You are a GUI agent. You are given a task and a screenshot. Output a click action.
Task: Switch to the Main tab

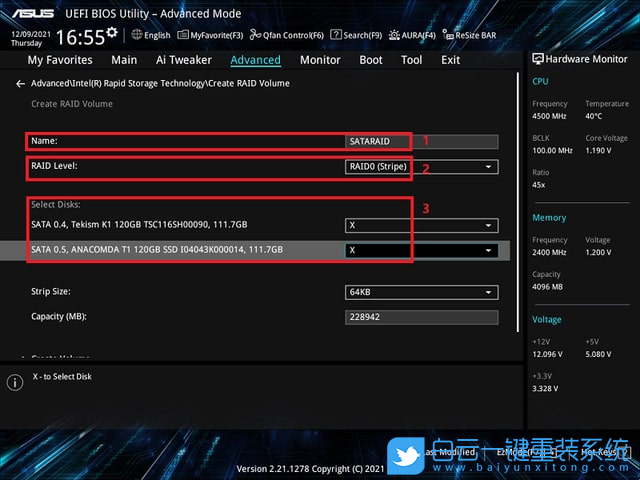(x=124, y=60)
